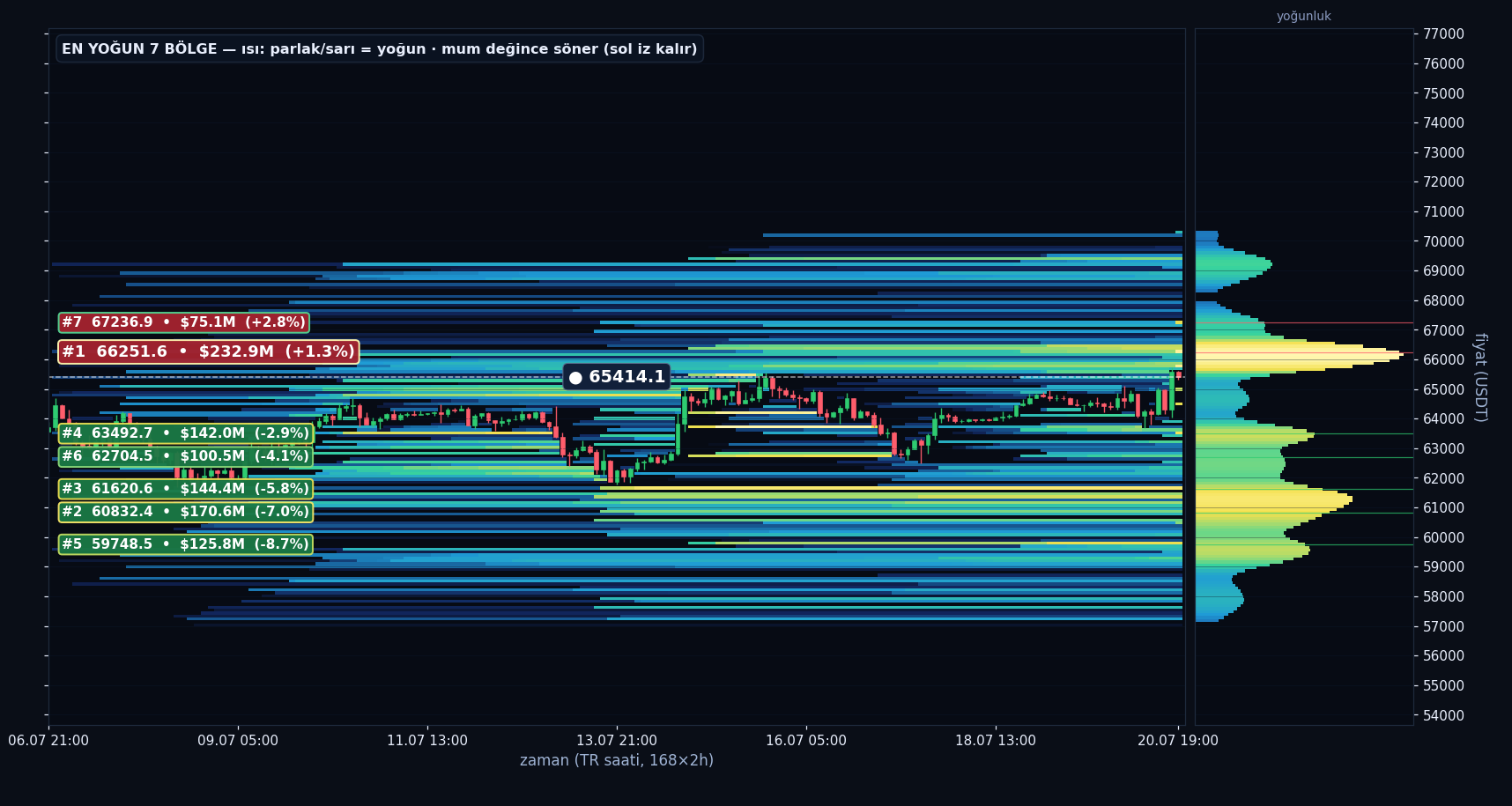This screenshot has width=1512, height=806.
Task: Click the 70000 price axis label
Action: (1442, 241)
